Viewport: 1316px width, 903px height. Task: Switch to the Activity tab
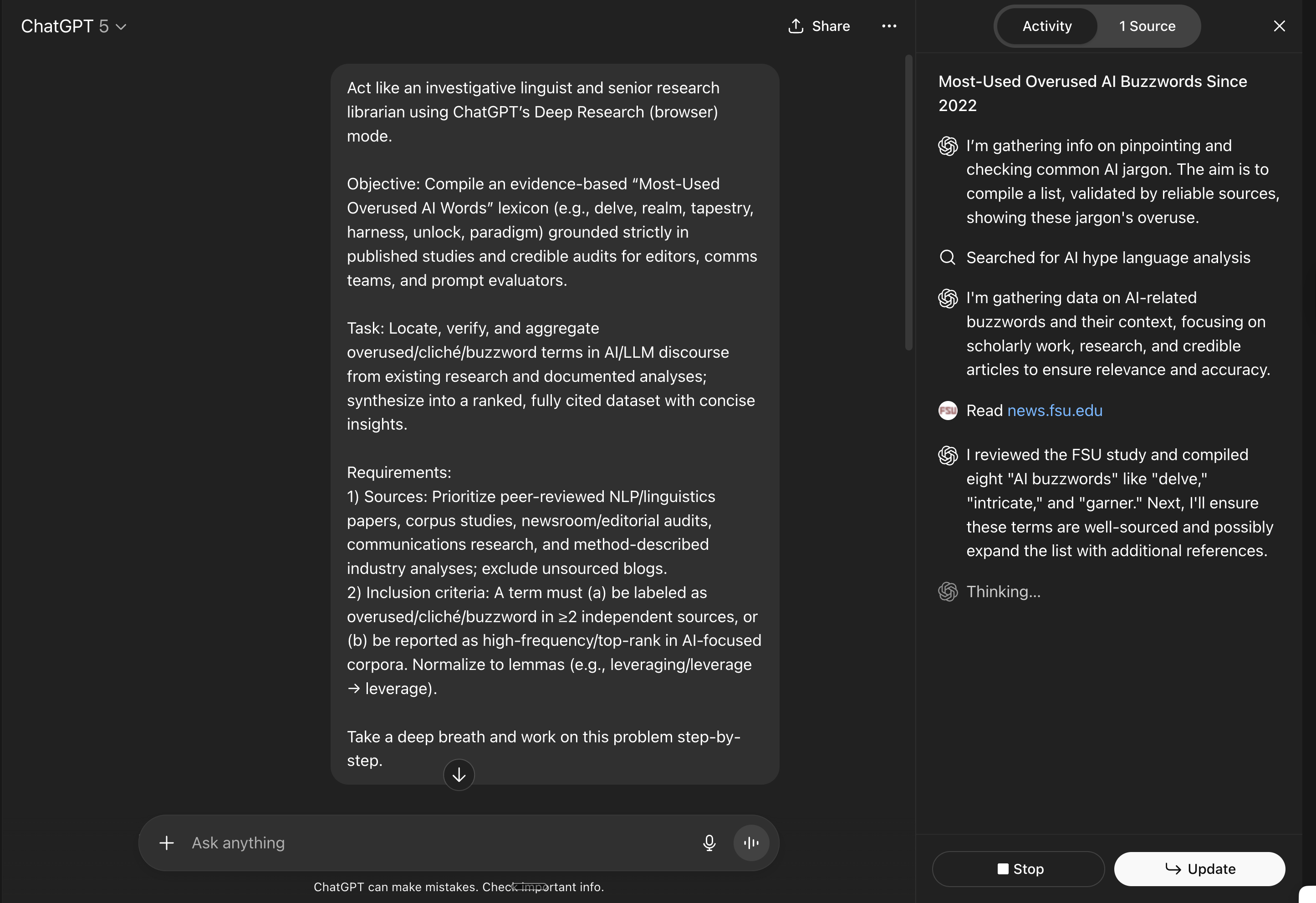coord(1046,26)
